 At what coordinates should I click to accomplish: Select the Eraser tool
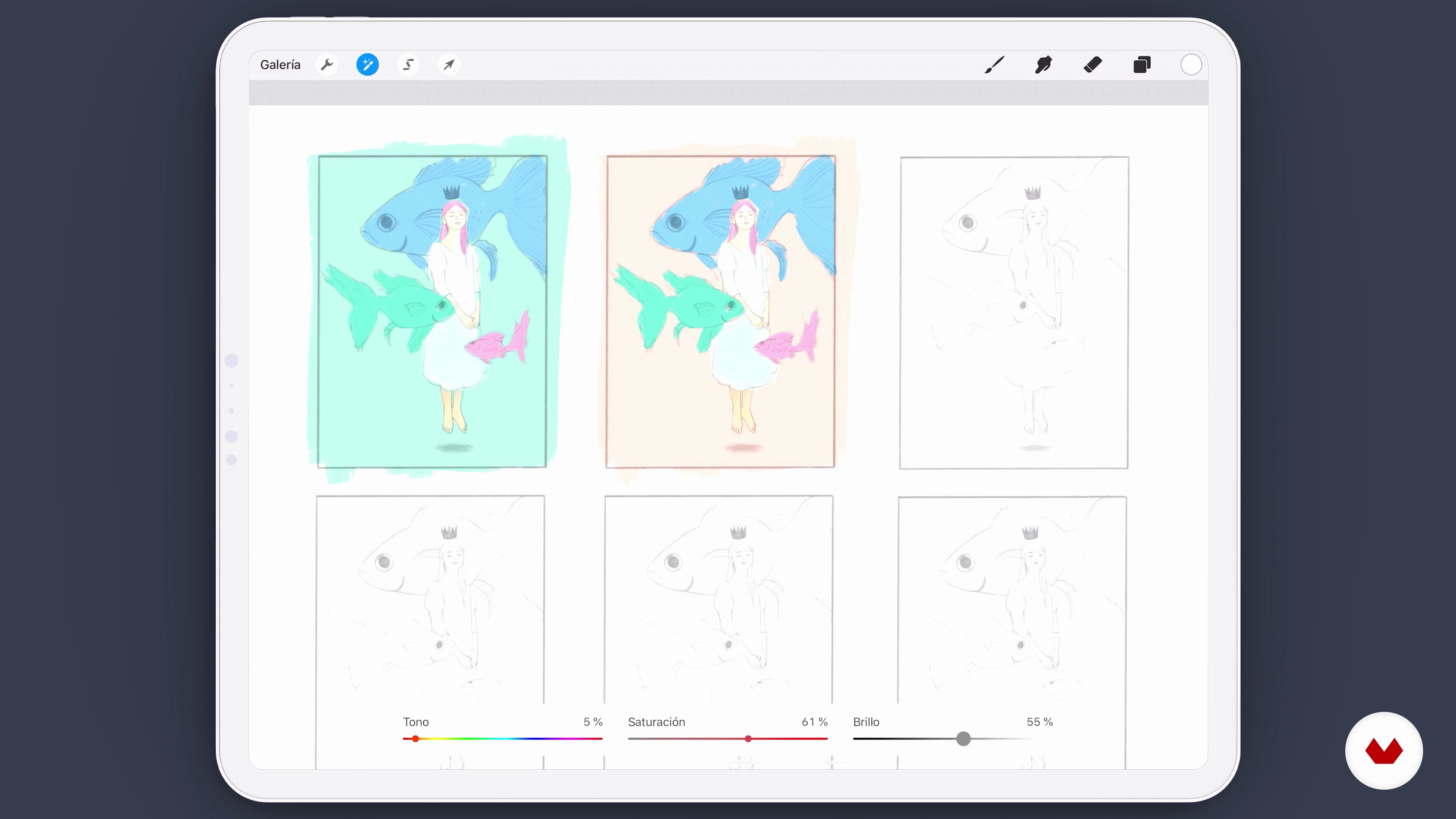click(1092, 65)
